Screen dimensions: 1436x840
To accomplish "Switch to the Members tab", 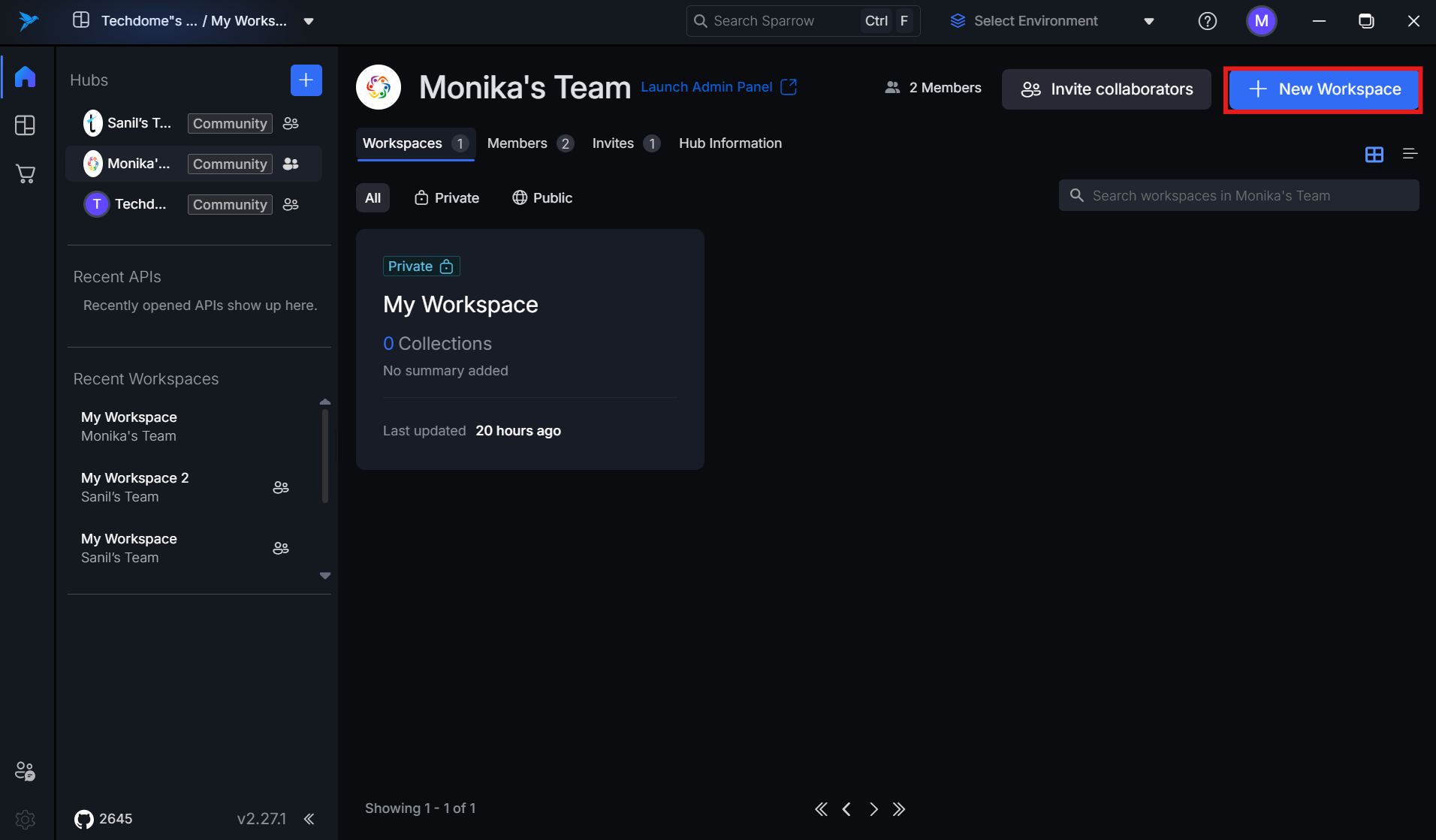I will (530, 143).
